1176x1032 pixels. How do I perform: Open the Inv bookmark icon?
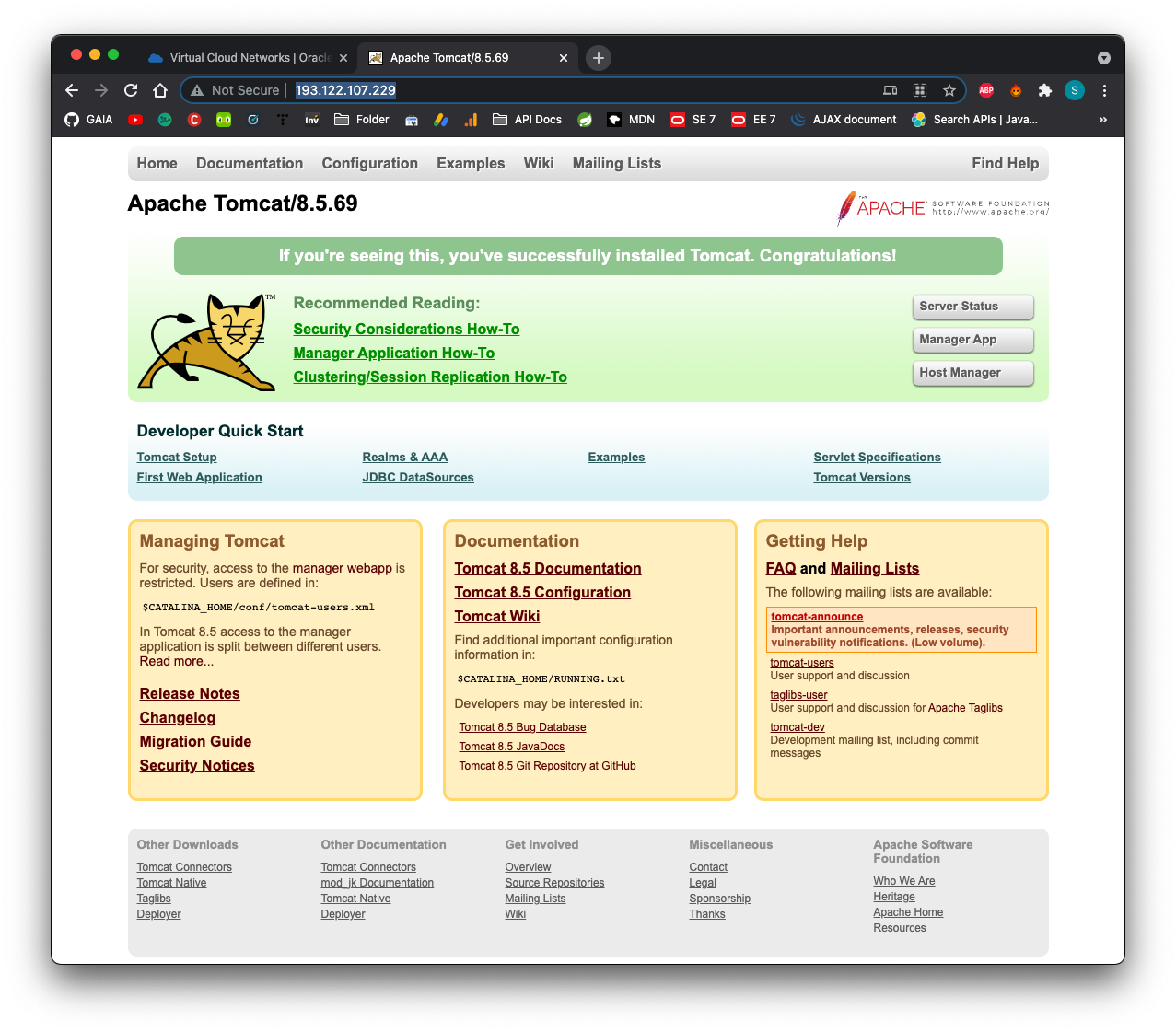click(312, 120)
